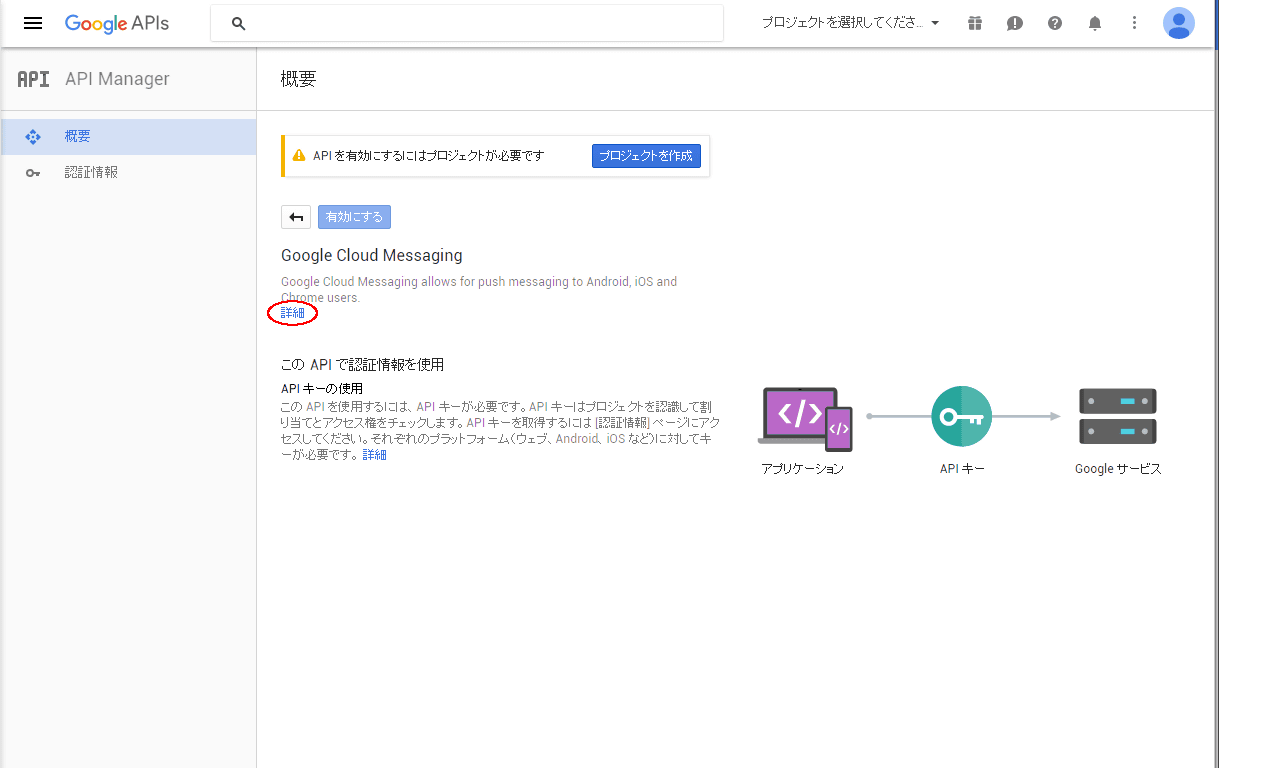The width and height of the screenshot is (1280, 768).
Task: Open the three-dot more options menu
Action: [1134, 23]
